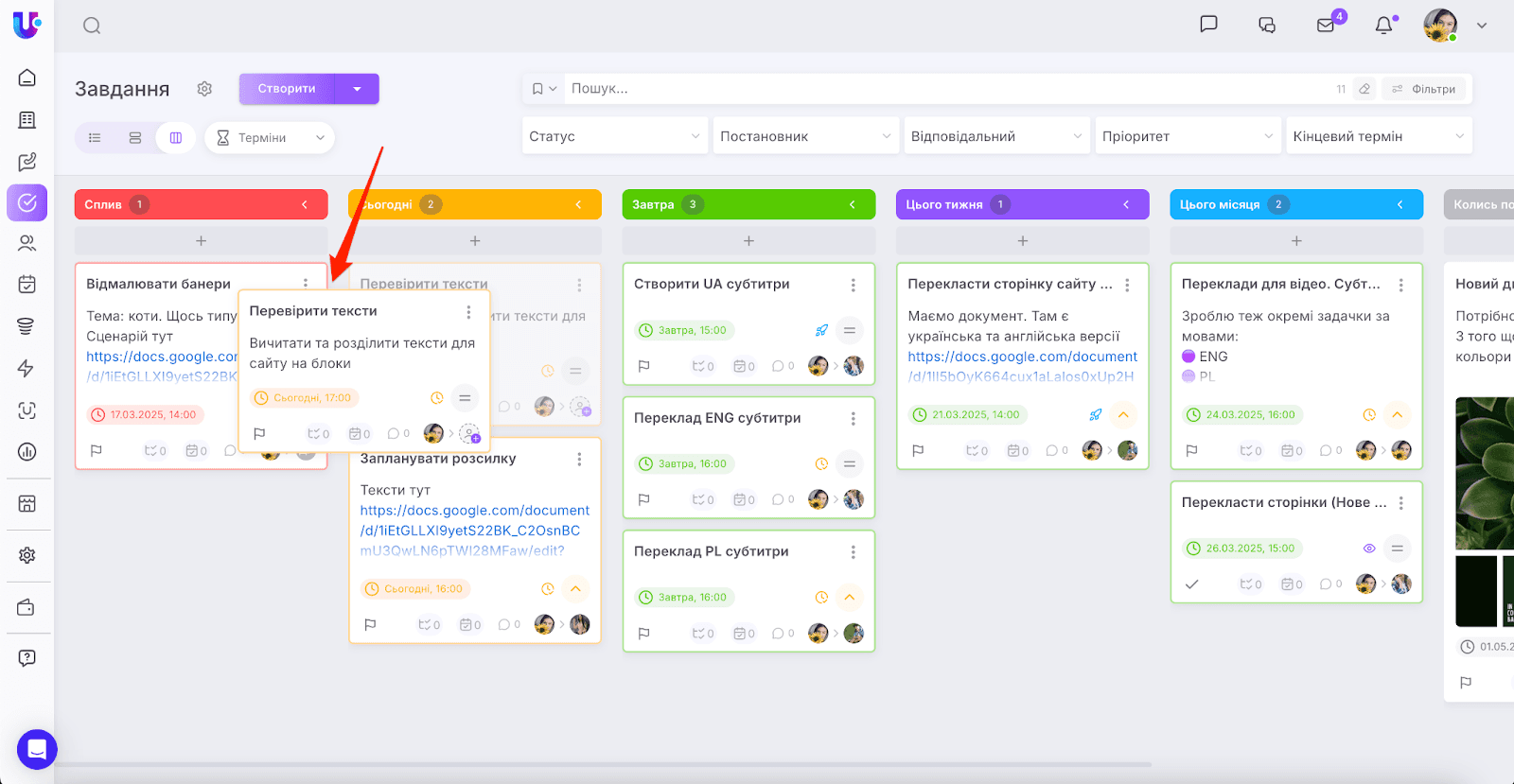Open the calendar icon in sidebar
The image size is (1514, 784).
pyautogui.click(x=27, y=284)
